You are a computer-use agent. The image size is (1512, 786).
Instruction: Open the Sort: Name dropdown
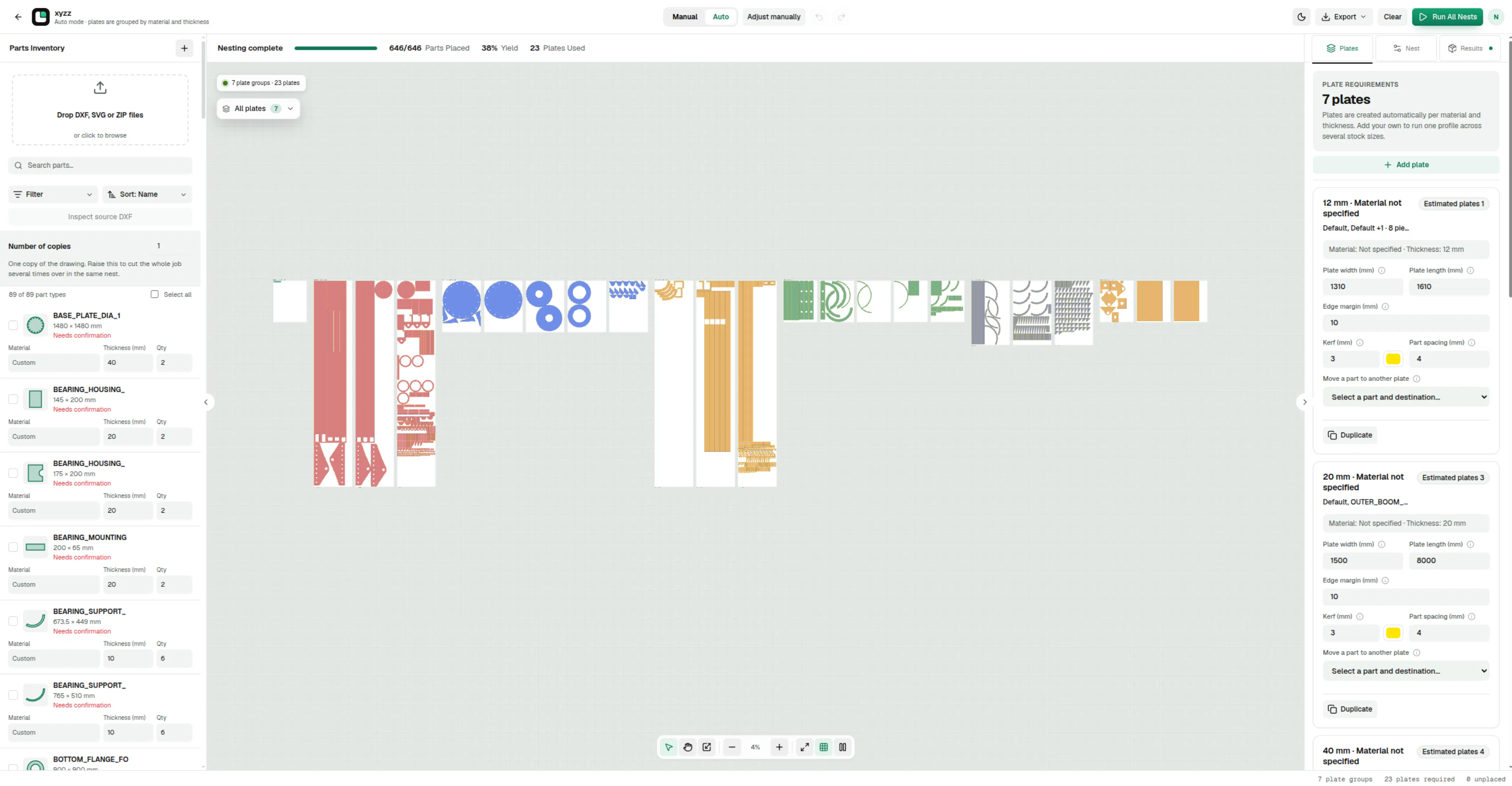click(x=147, y=195)
